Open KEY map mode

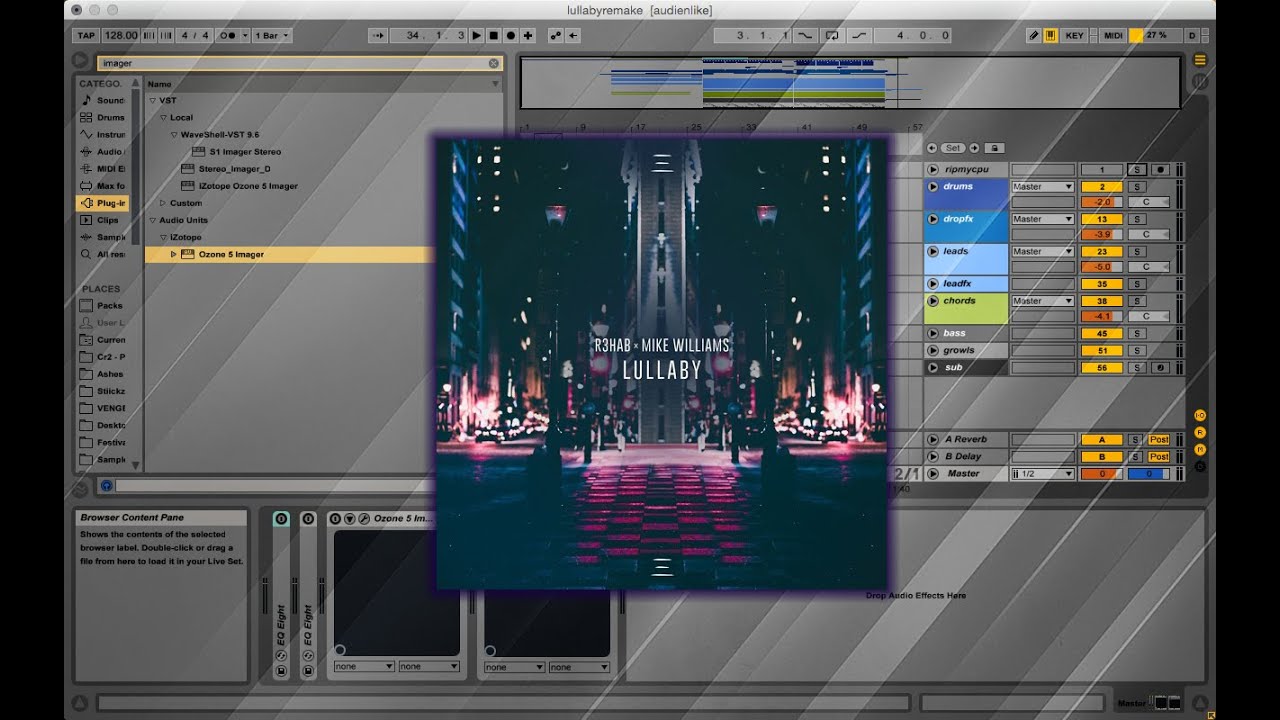coord(1075,35)
